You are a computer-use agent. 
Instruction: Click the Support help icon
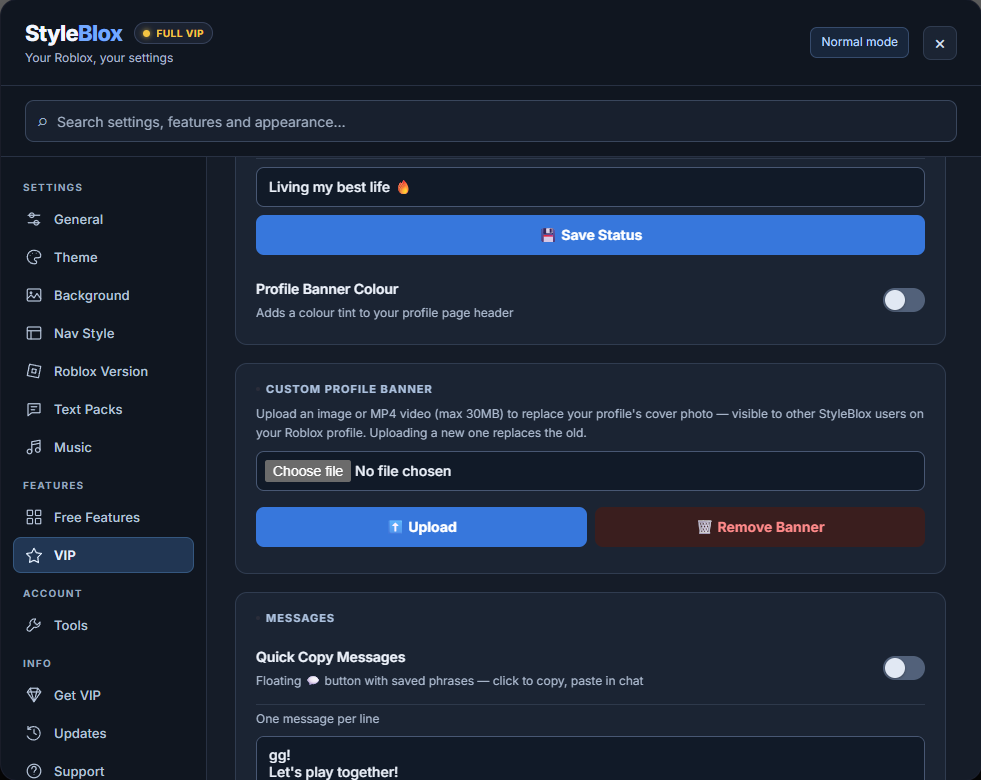coord(34,771)
